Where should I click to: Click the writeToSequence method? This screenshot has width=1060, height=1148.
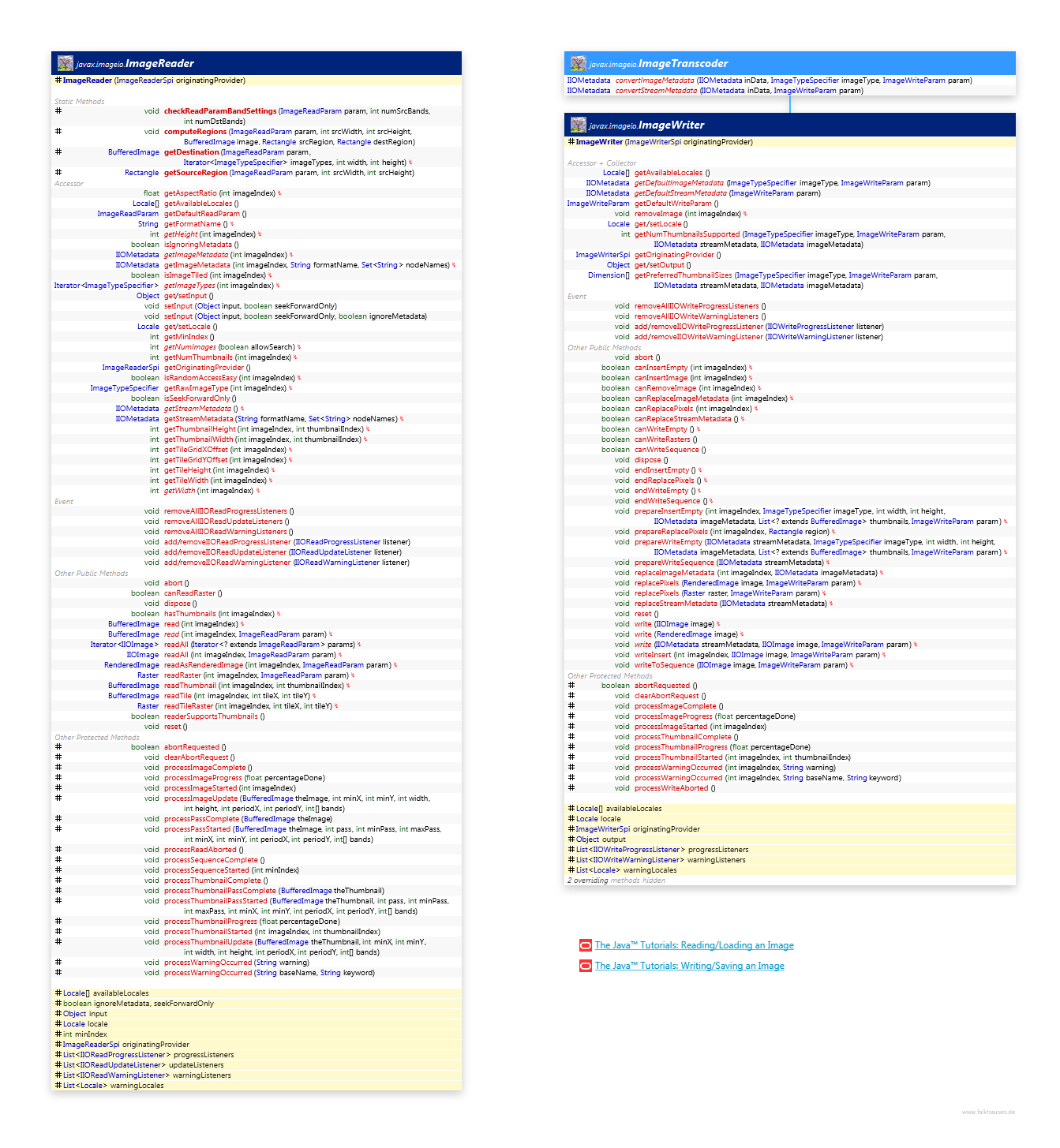click(x=665, y=665)
